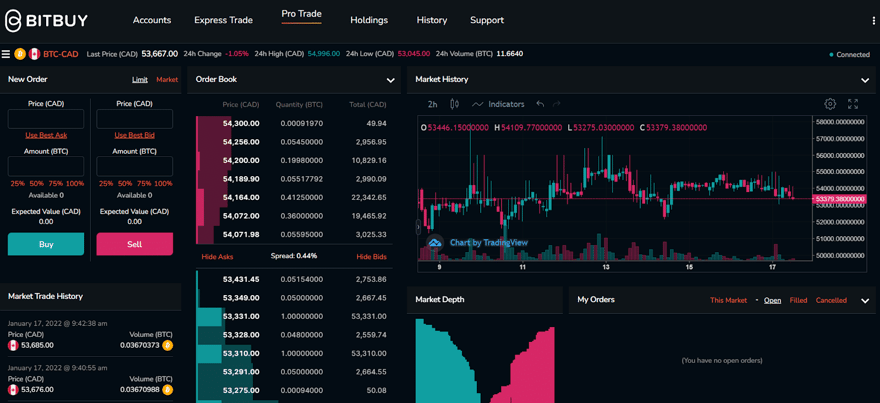This screenshot has width=880, height=403.
Task: Click the TradingView cloud logo
Action: pyautogui.click(x=435, y=242)
